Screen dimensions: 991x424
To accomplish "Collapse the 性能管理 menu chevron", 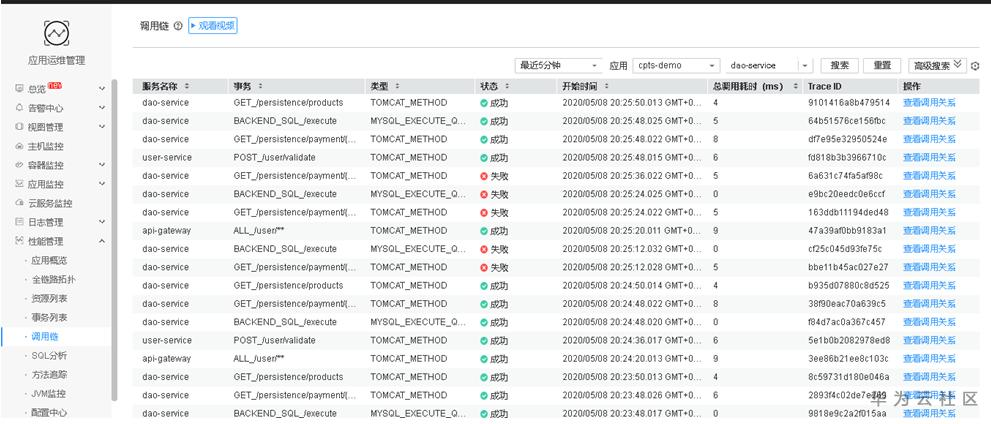I will pos(102,241).
